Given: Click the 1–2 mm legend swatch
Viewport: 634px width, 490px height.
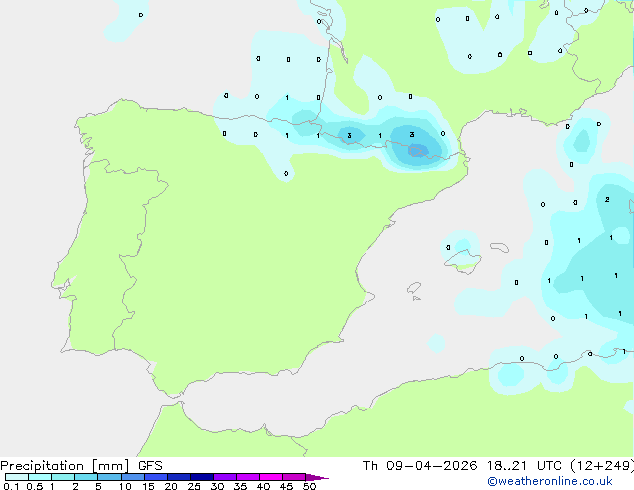Looking at the screenshot, I should [x=63, y=477].
